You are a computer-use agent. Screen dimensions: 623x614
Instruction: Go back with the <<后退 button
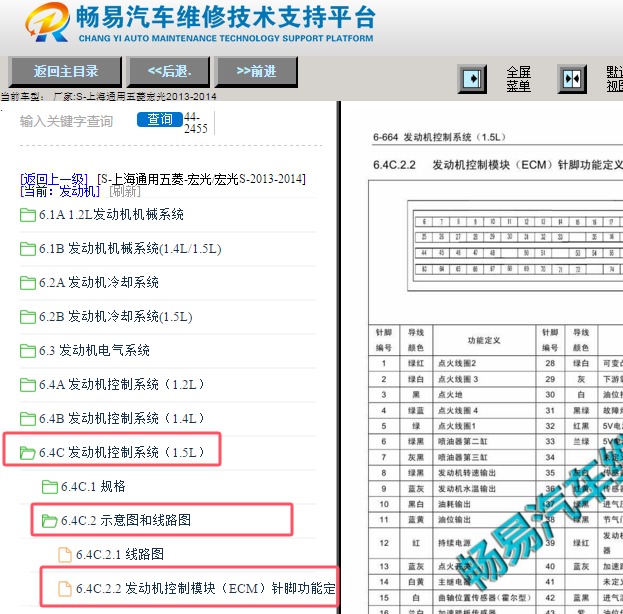[168, 72]
